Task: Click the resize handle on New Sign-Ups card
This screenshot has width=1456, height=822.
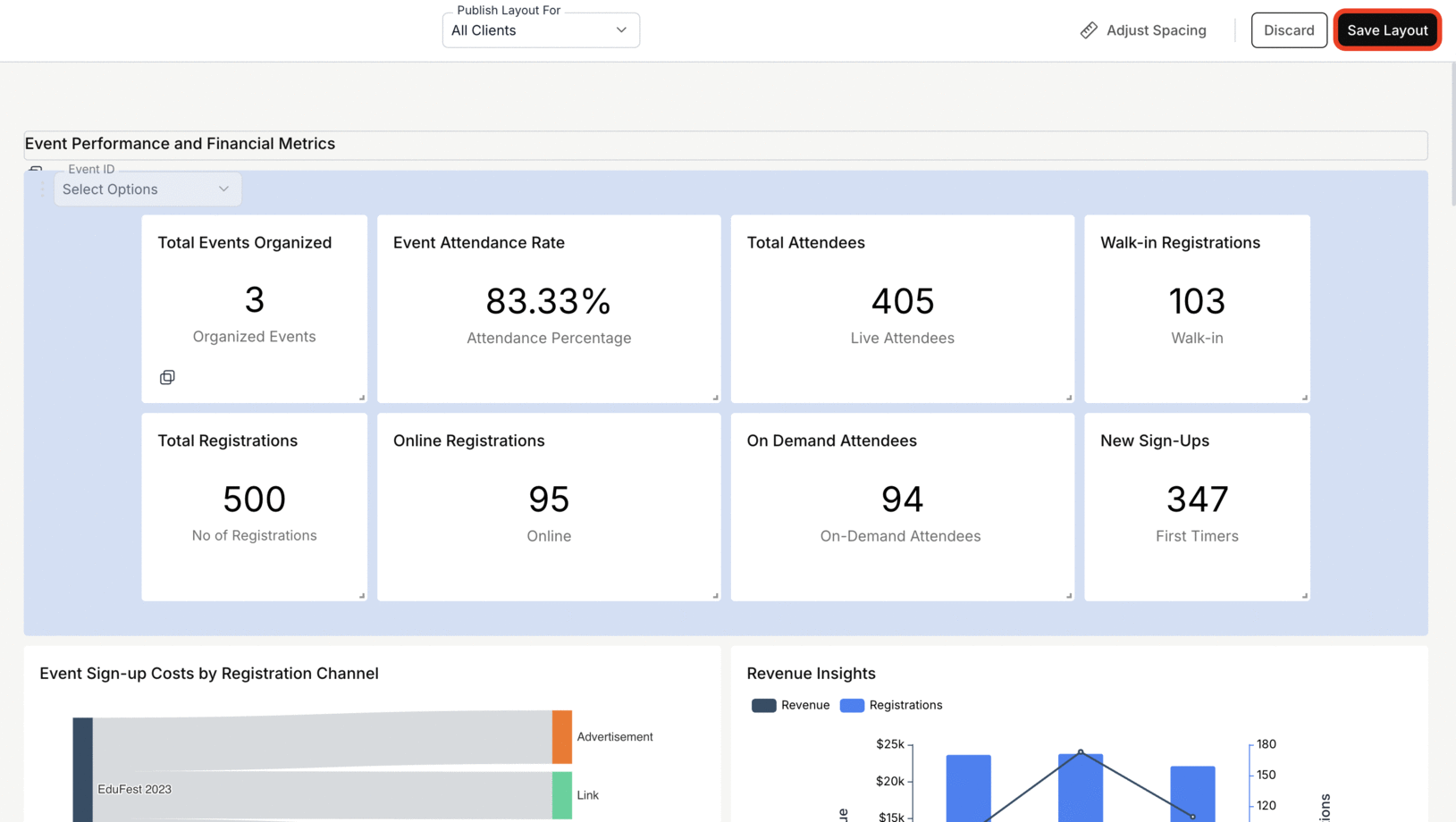Action: [x=1303, y=593]
